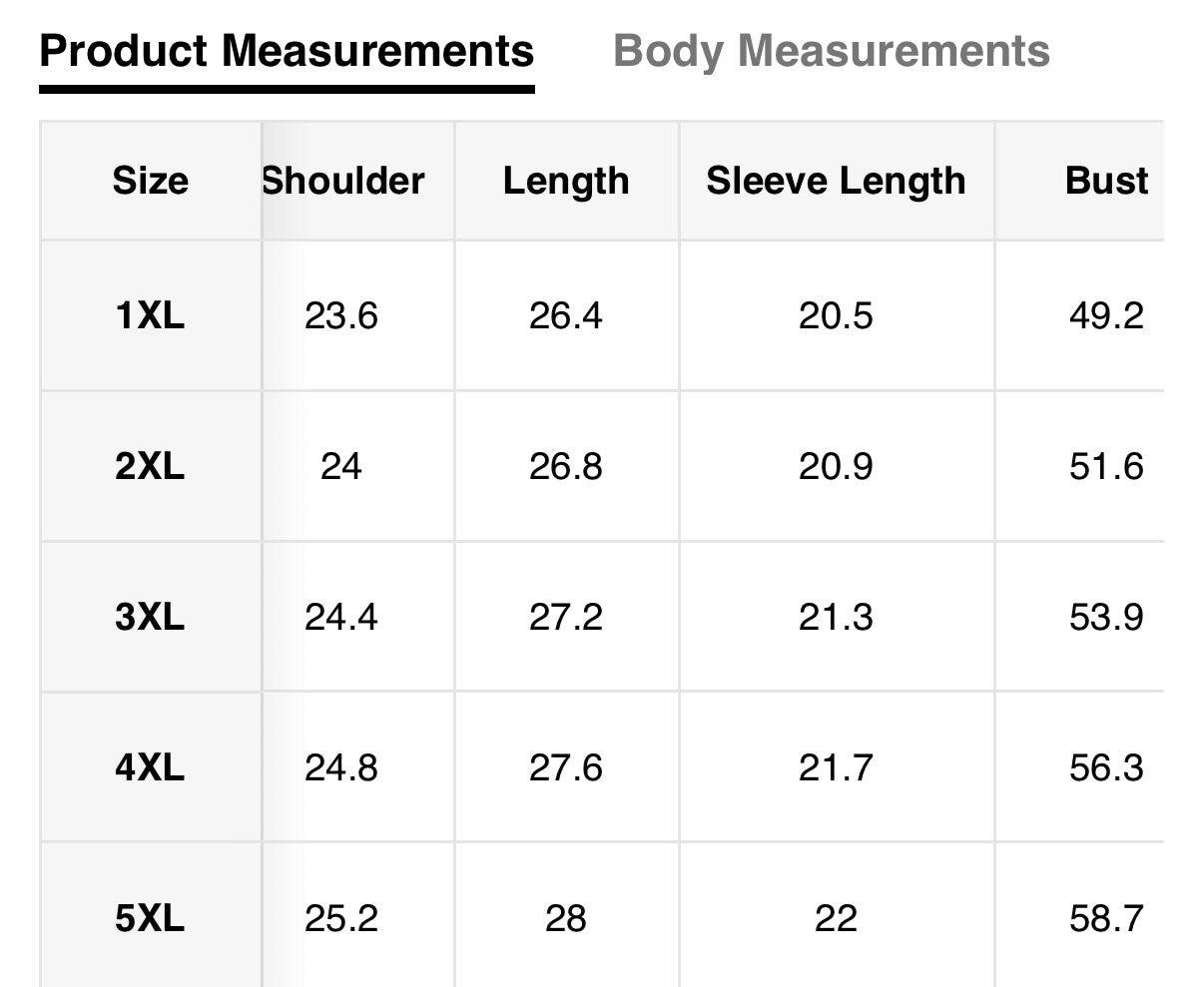Switch to the Body Measurements tab

pyautogui.click(x=831, y=51)
